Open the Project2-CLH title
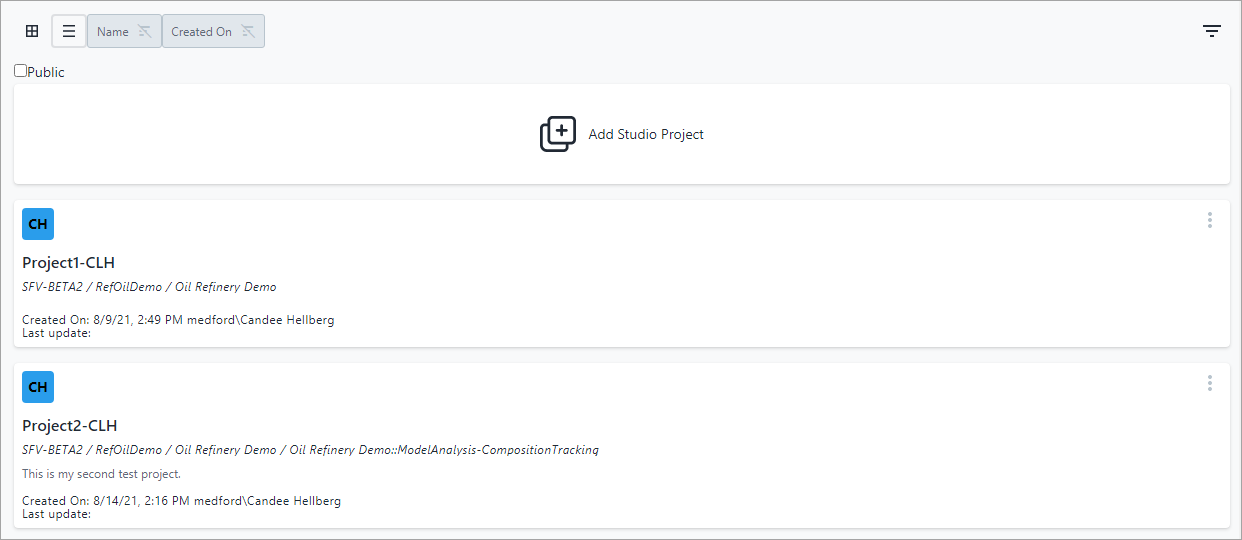 (x=69, y=426)
